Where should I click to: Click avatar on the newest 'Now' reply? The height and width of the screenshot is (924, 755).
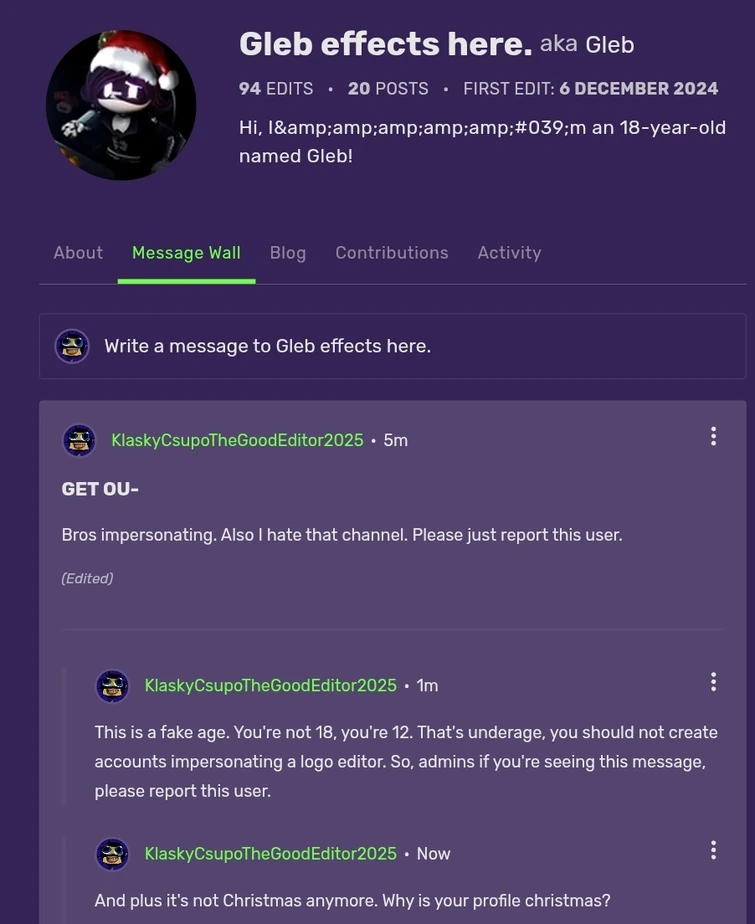(112, 854)
